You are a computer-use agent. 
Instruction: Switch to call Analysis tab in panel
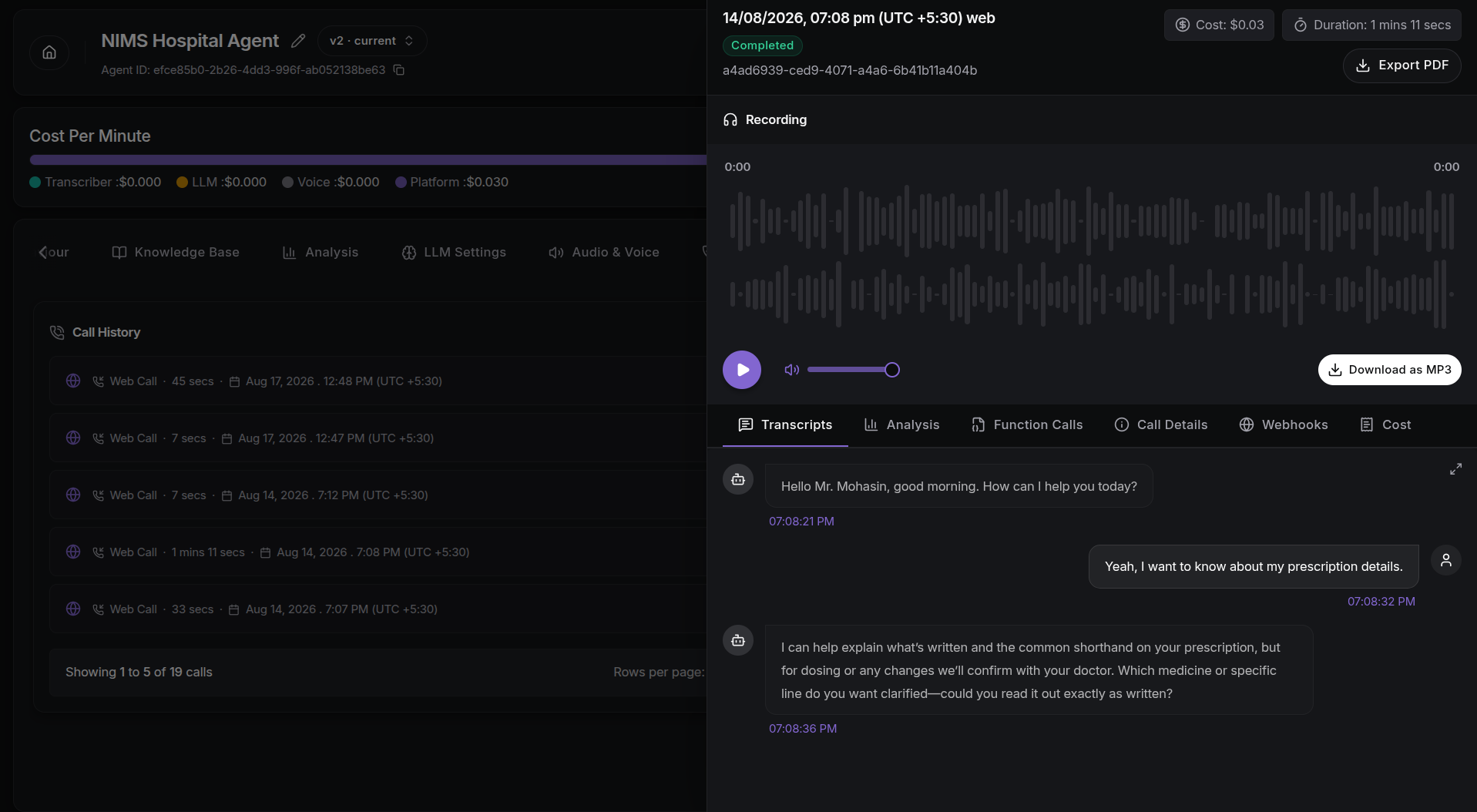901,425
